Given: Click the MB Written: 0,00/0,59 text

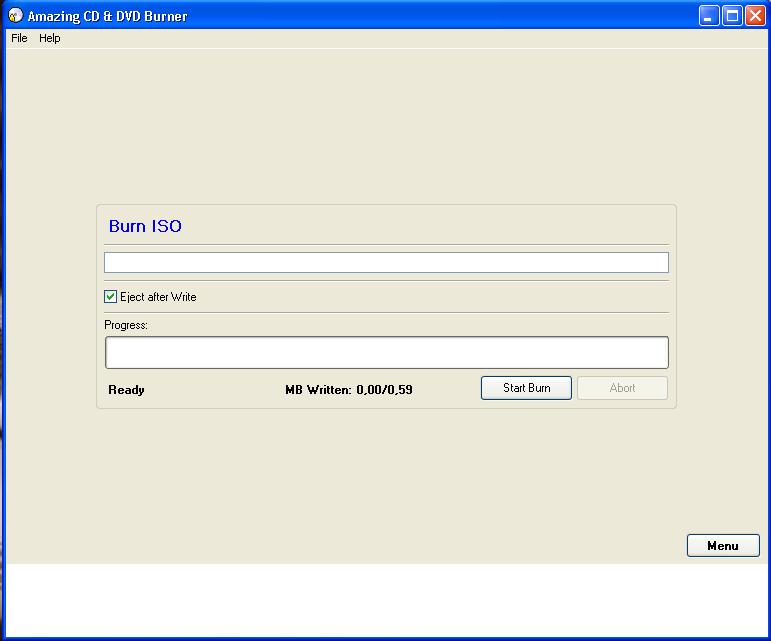Looking at the screenshot, I should (x=349, y=390).
